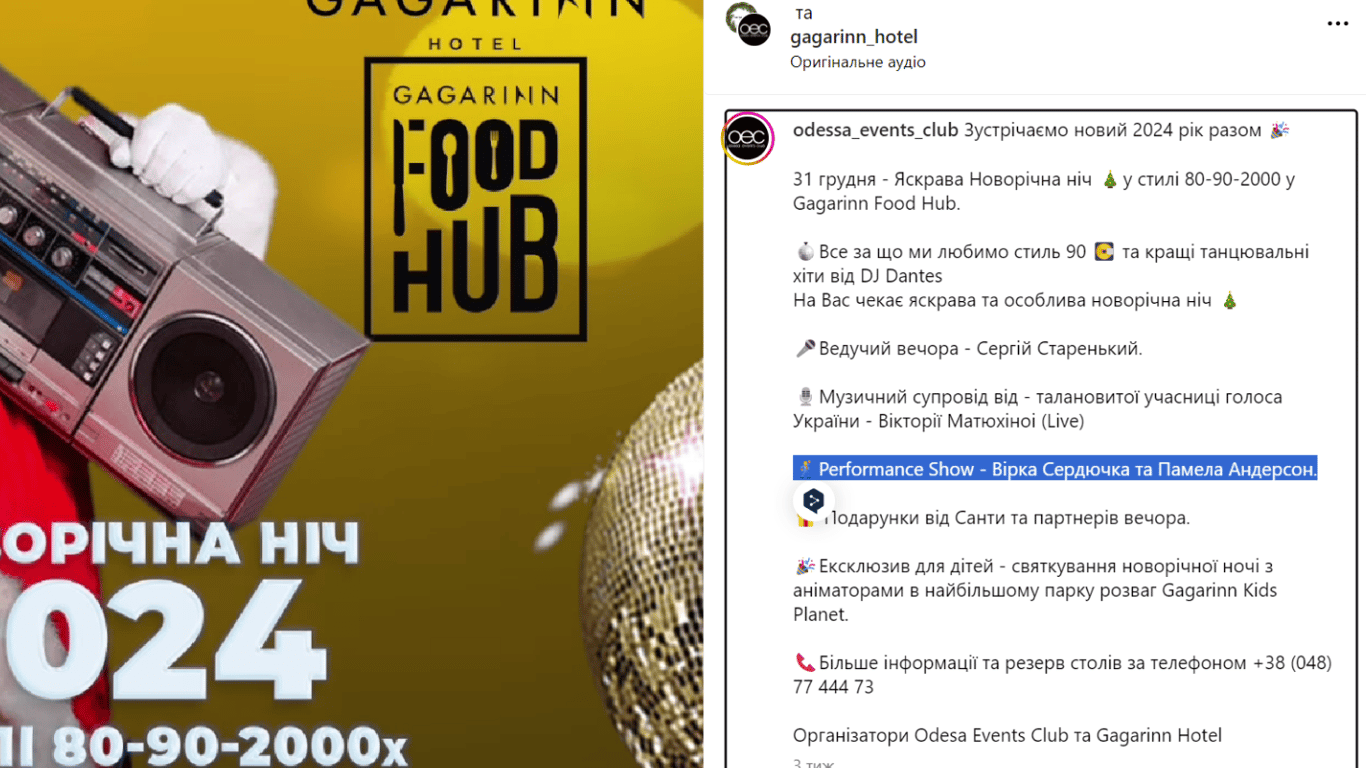The height and width of the screenshot is (768, 1366).
Task: Click the red phone emoji before contact info
Action: click(804, 663)
